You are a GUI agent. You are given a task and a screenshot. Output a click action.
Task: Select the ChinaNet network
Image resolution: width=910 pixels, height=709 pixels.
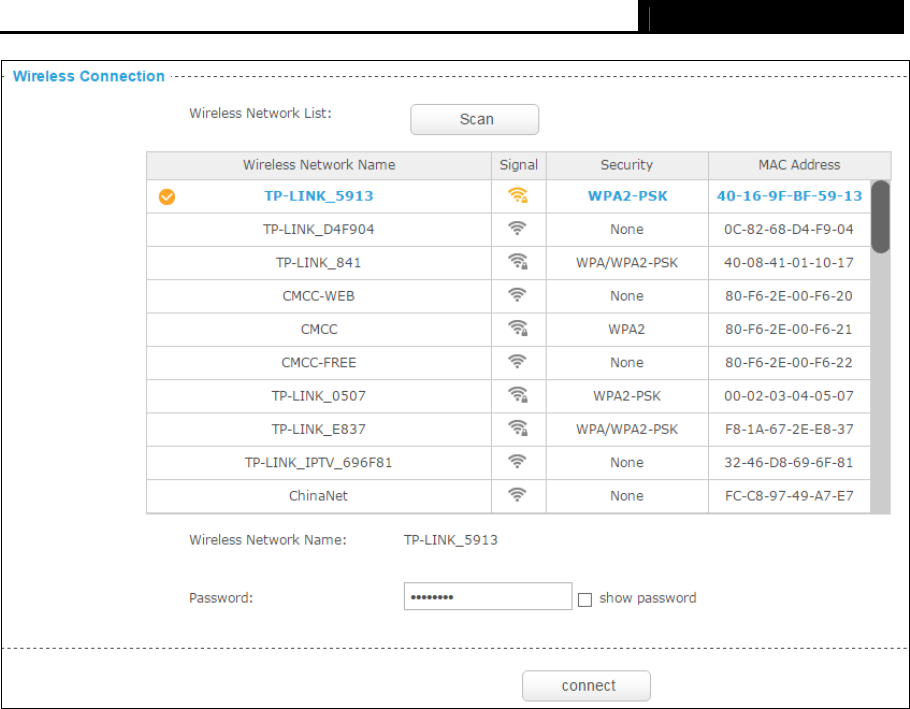(x=319, y=496)
